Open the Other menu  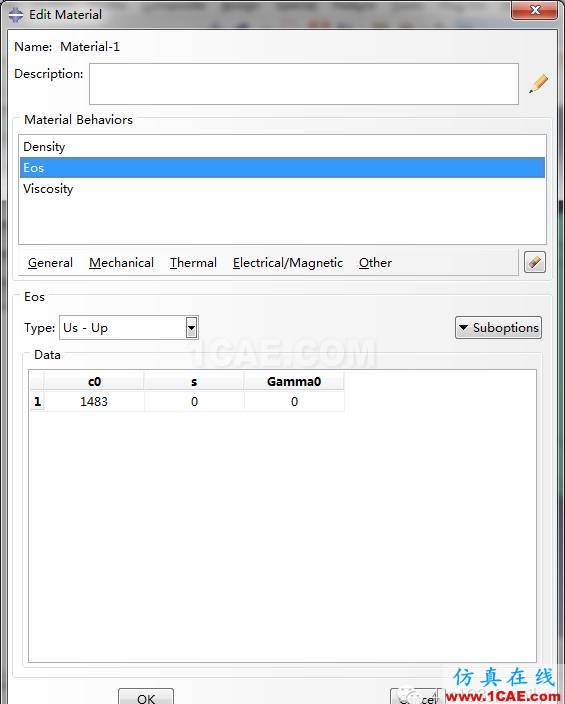point(375,263)
